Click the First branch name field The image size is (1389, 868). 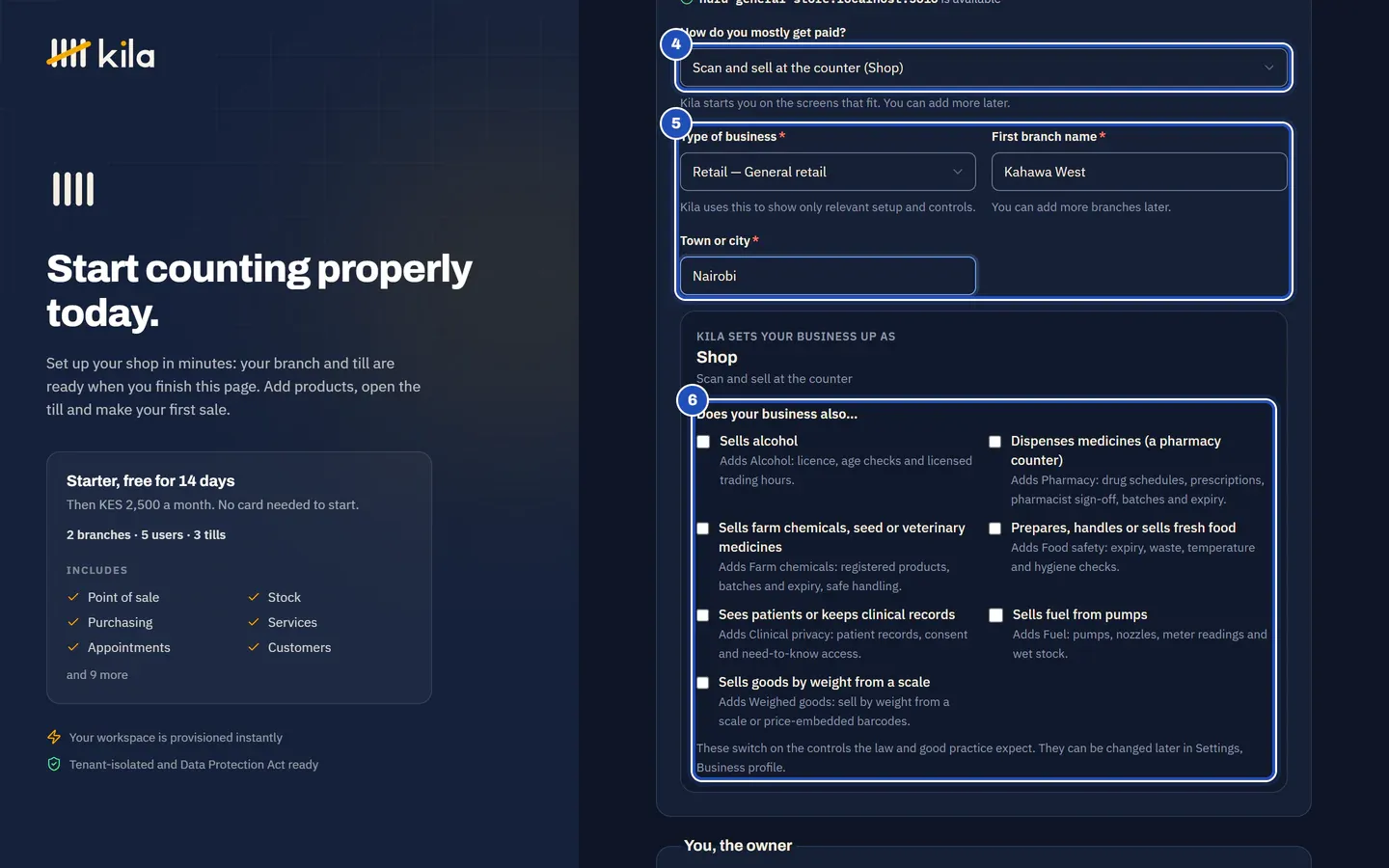coord(1139,172)
